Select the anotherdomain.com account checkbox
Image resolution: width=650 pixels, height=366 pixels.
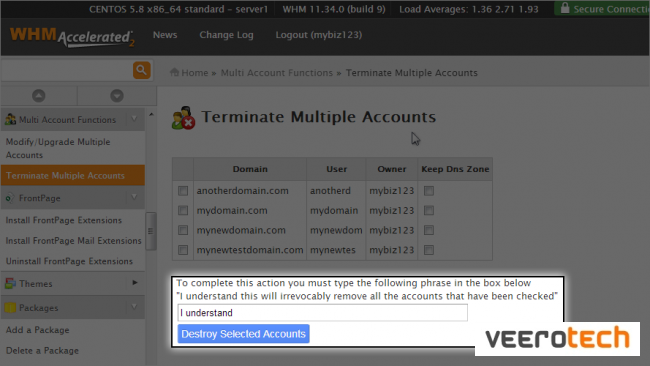click(x=183, y=191)
